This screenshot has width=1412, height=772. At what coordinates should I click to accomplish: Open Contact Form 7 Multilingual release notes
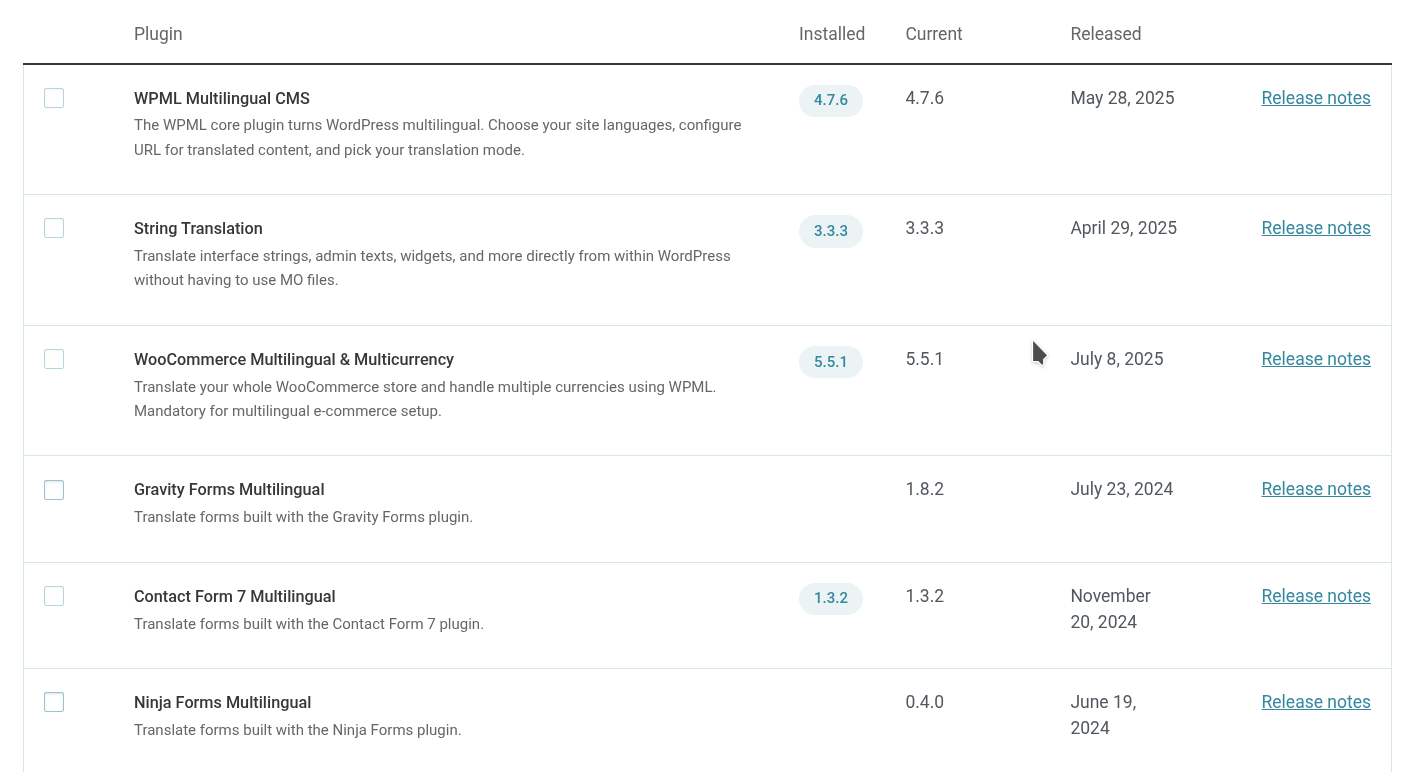click(1315, 596)
